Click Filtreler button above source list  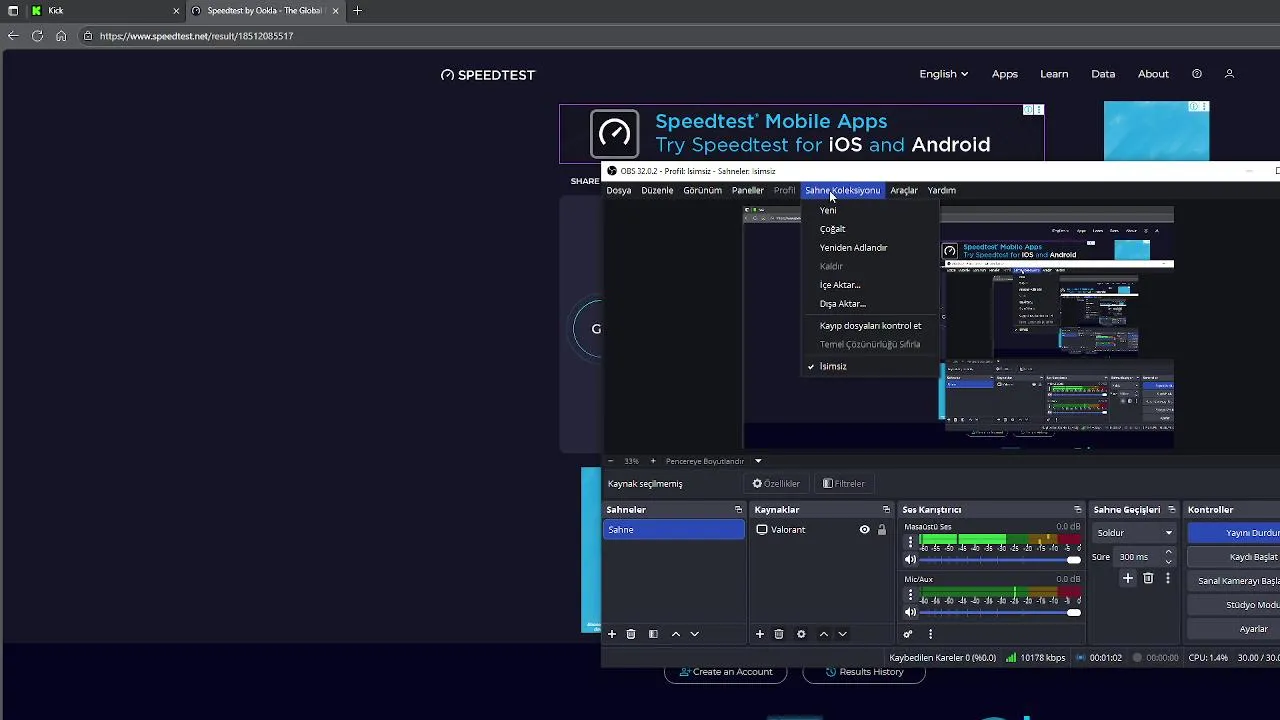click(844, 484)
